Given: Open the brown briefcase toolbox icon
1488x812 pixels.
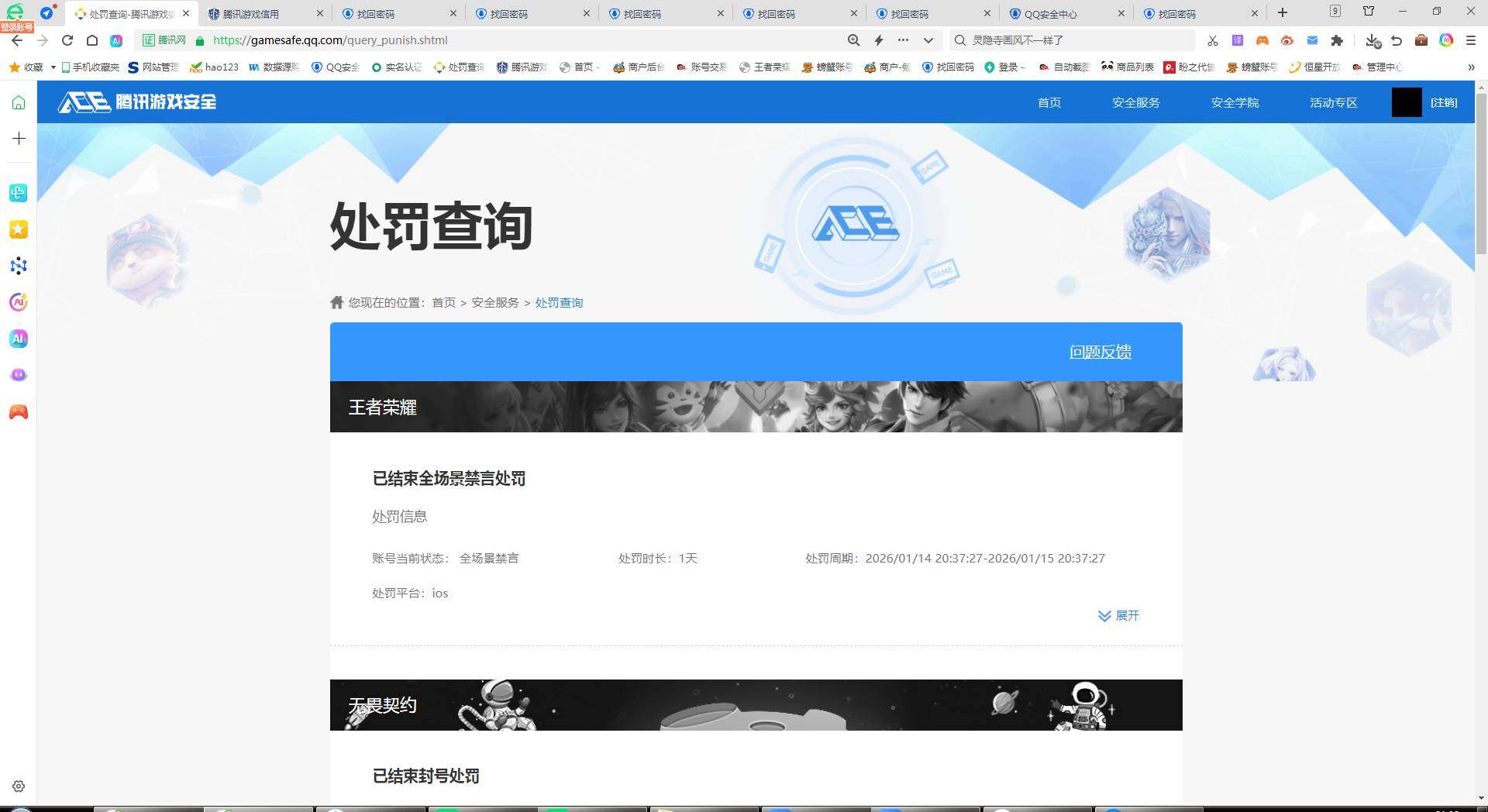Looking at the screenshot, I should coord(1421,40).
